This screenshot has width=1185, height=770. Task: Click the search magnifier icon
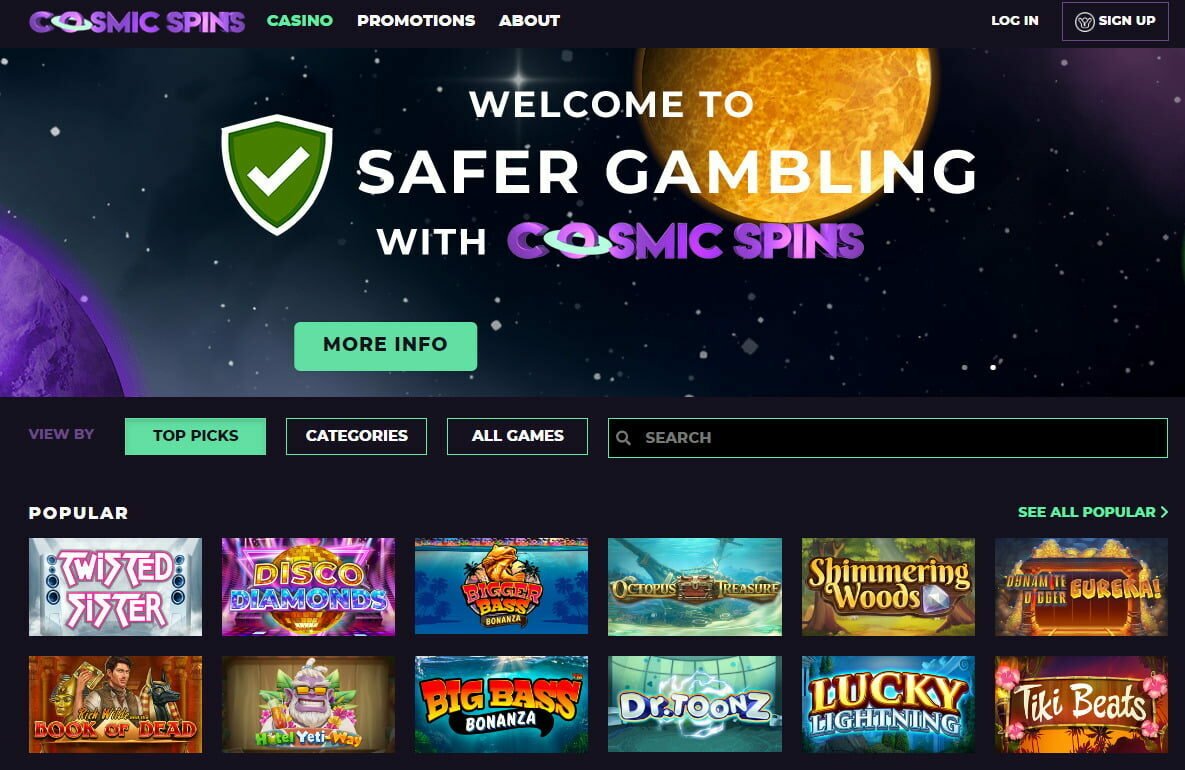coord(623,438)
